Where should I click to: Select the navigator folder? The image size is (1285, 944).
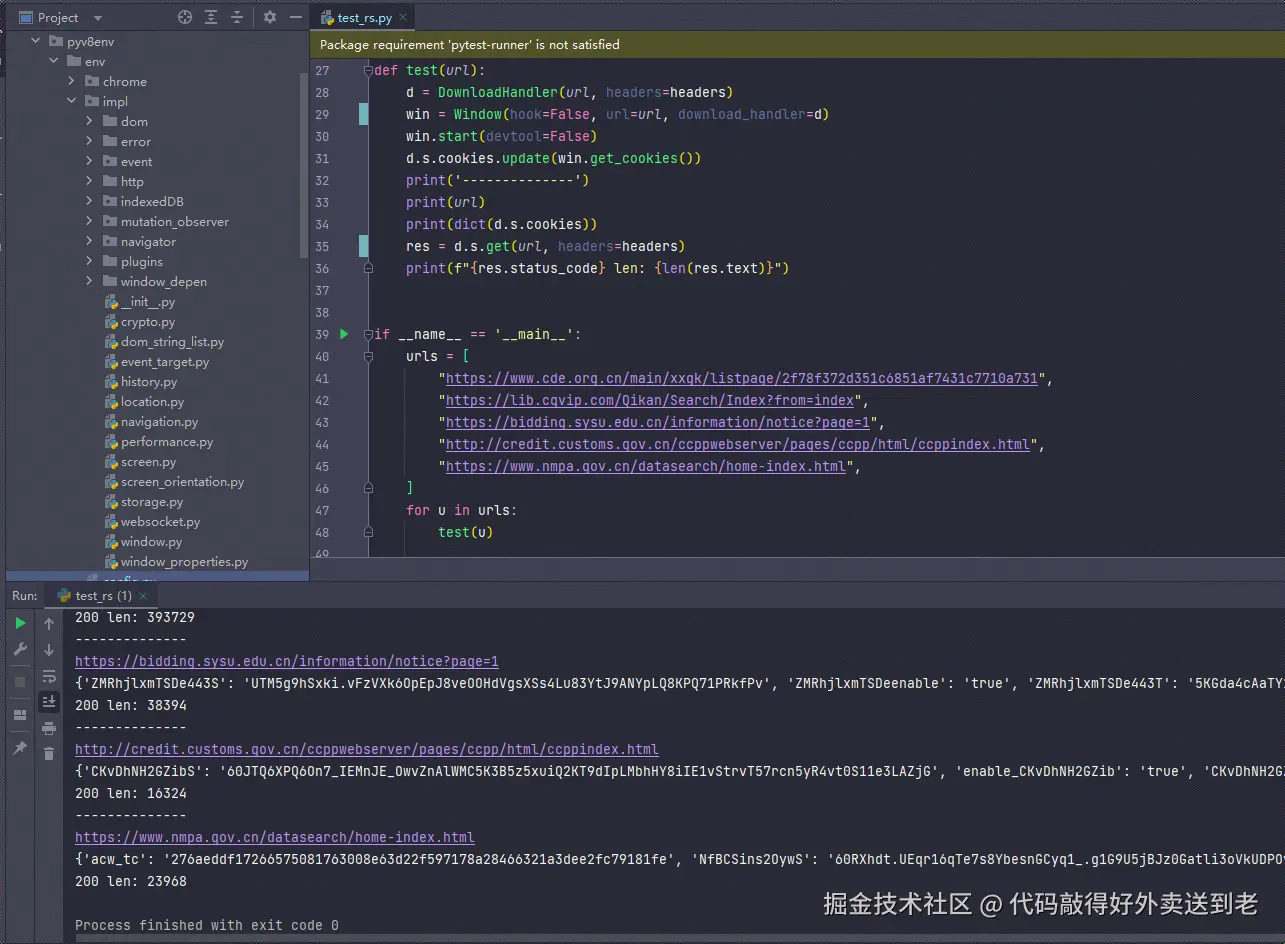click(148, 241)
